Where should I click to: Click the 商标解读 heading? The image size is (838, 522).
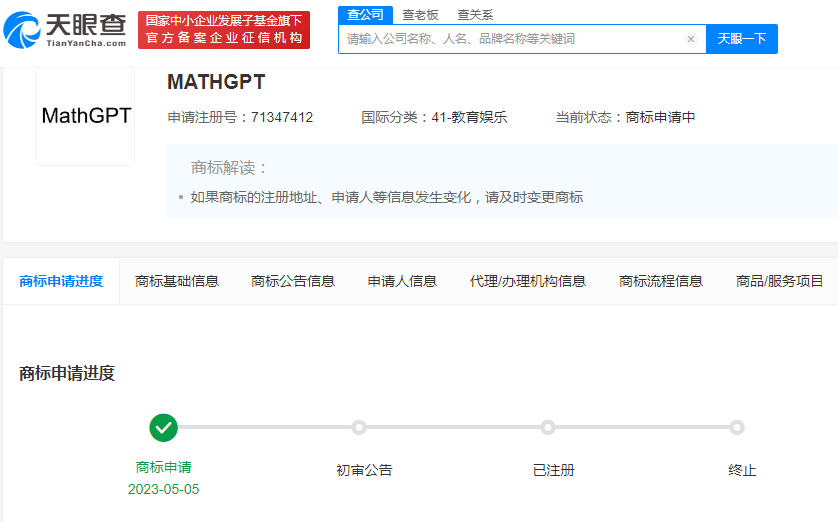(x=229, y=168)
